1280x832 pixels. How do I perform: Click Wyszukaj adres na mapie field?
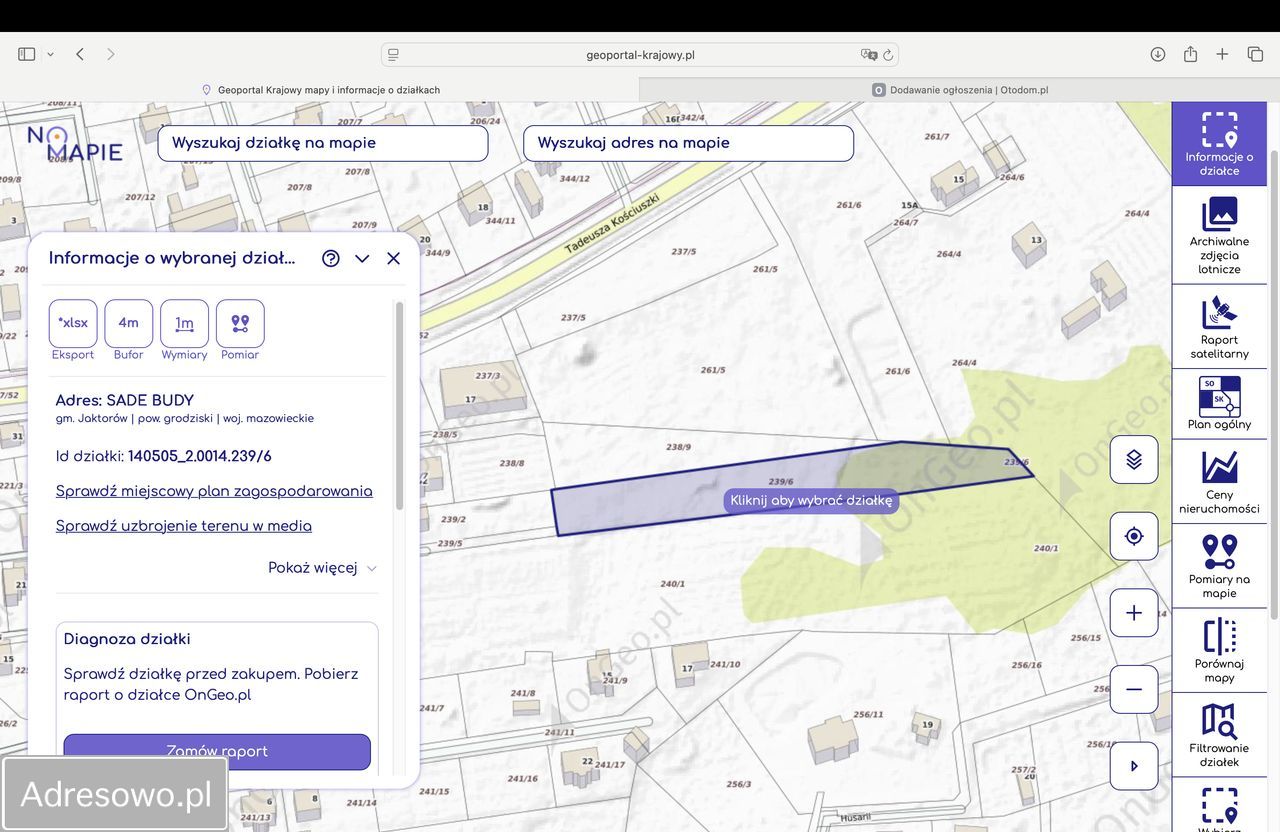point(688,143)
